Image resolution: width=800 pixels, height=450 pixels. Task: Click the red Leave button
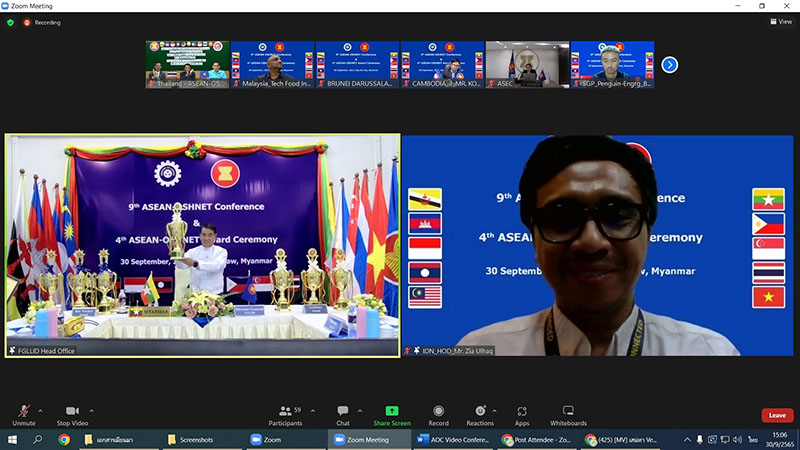coord(776,415)
